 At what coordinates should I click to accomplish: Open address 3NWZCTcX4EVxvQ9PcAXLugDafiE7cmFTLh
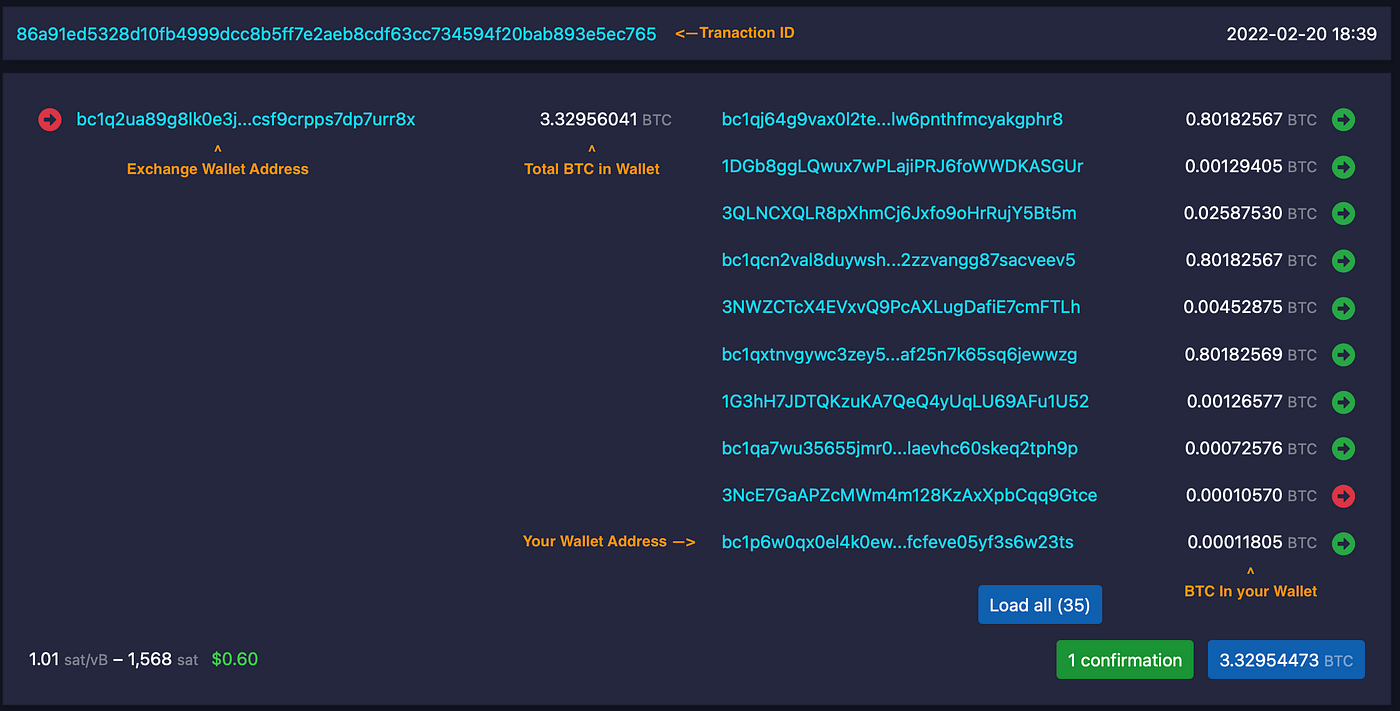click(x=901, y=307)
